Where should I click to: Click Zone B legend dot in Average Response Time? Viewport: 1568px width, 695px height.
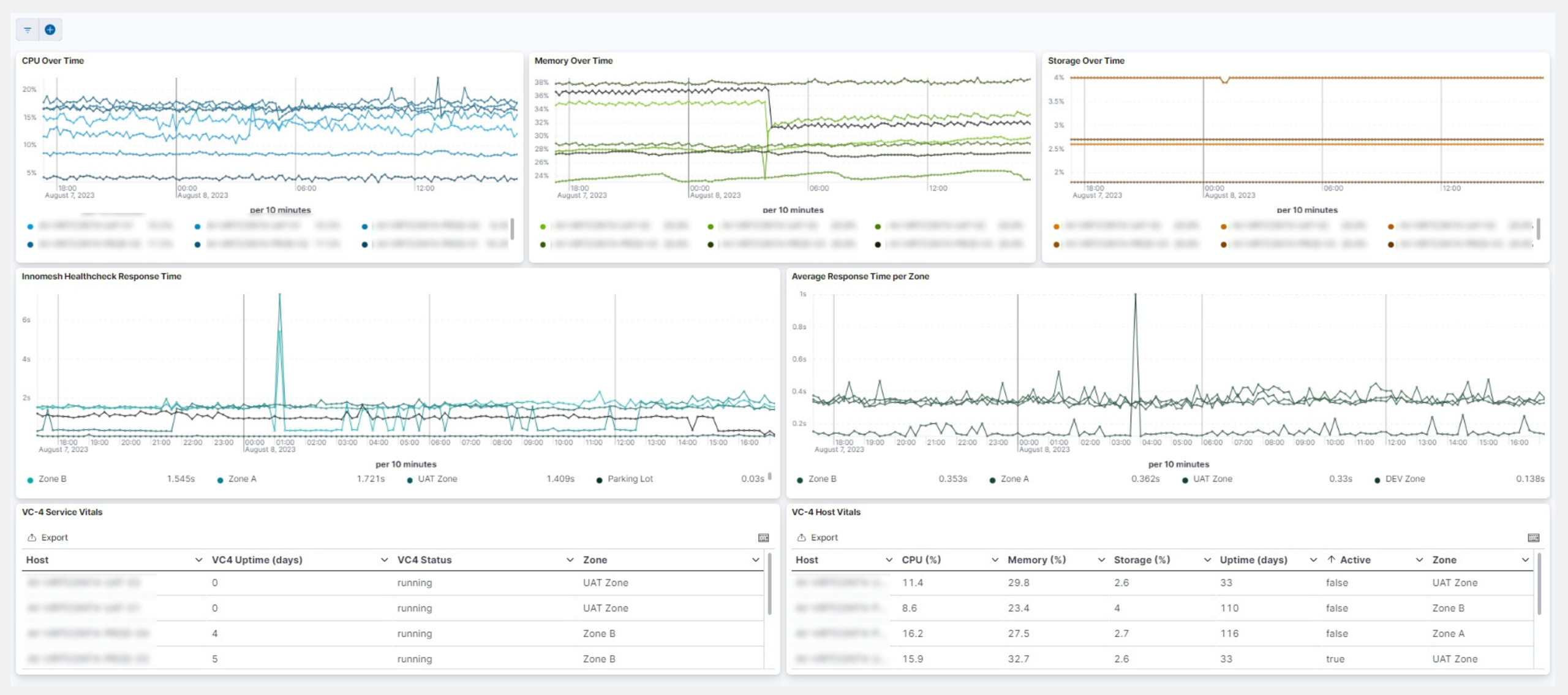click(x=800, y=480)
